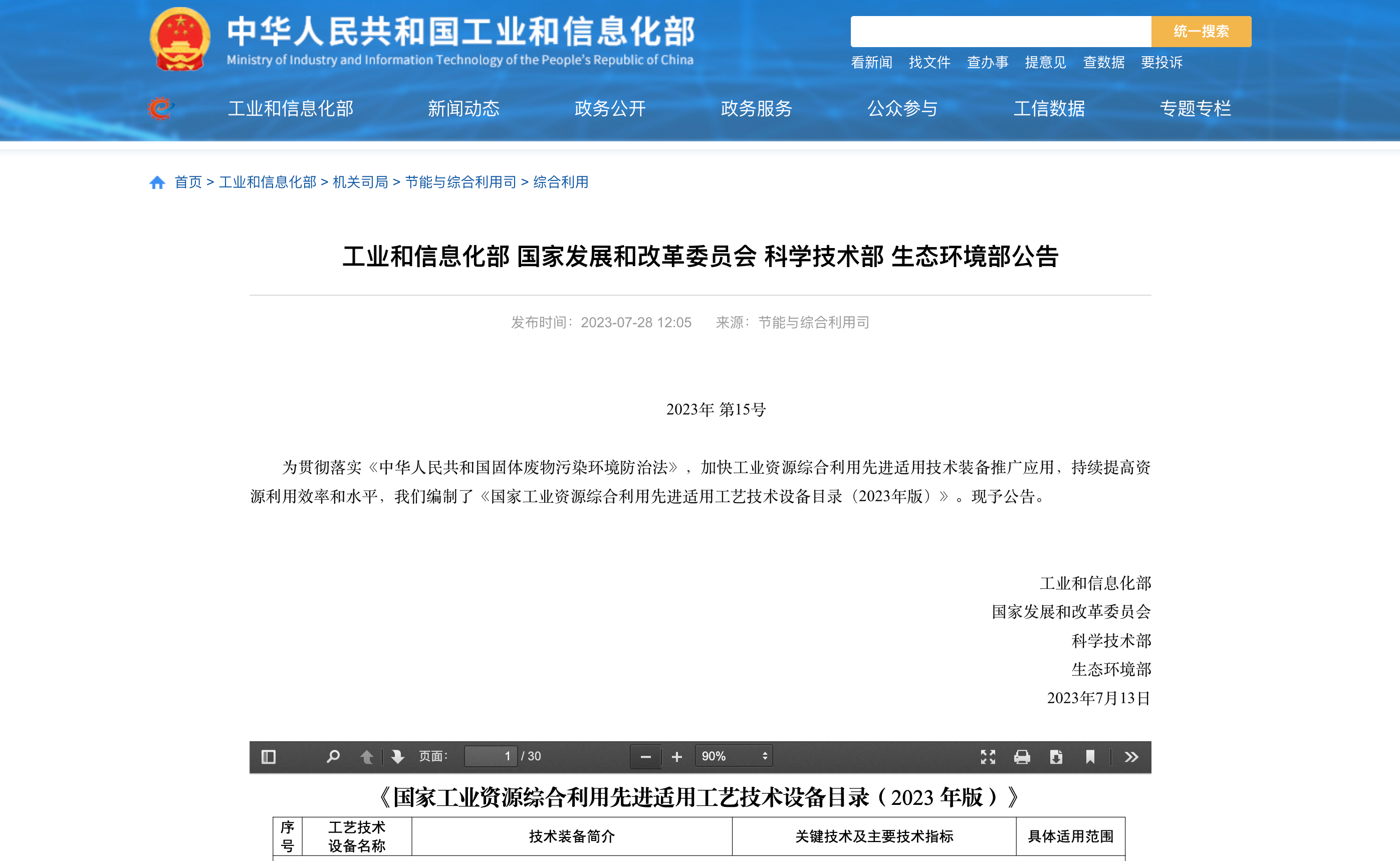Click the 技术装备简介 table header
1400x861 pixels.
pos(572,836)
